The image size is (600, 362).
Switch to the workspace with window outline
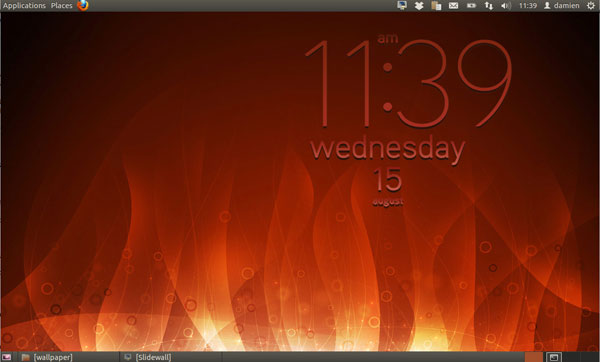553,357
